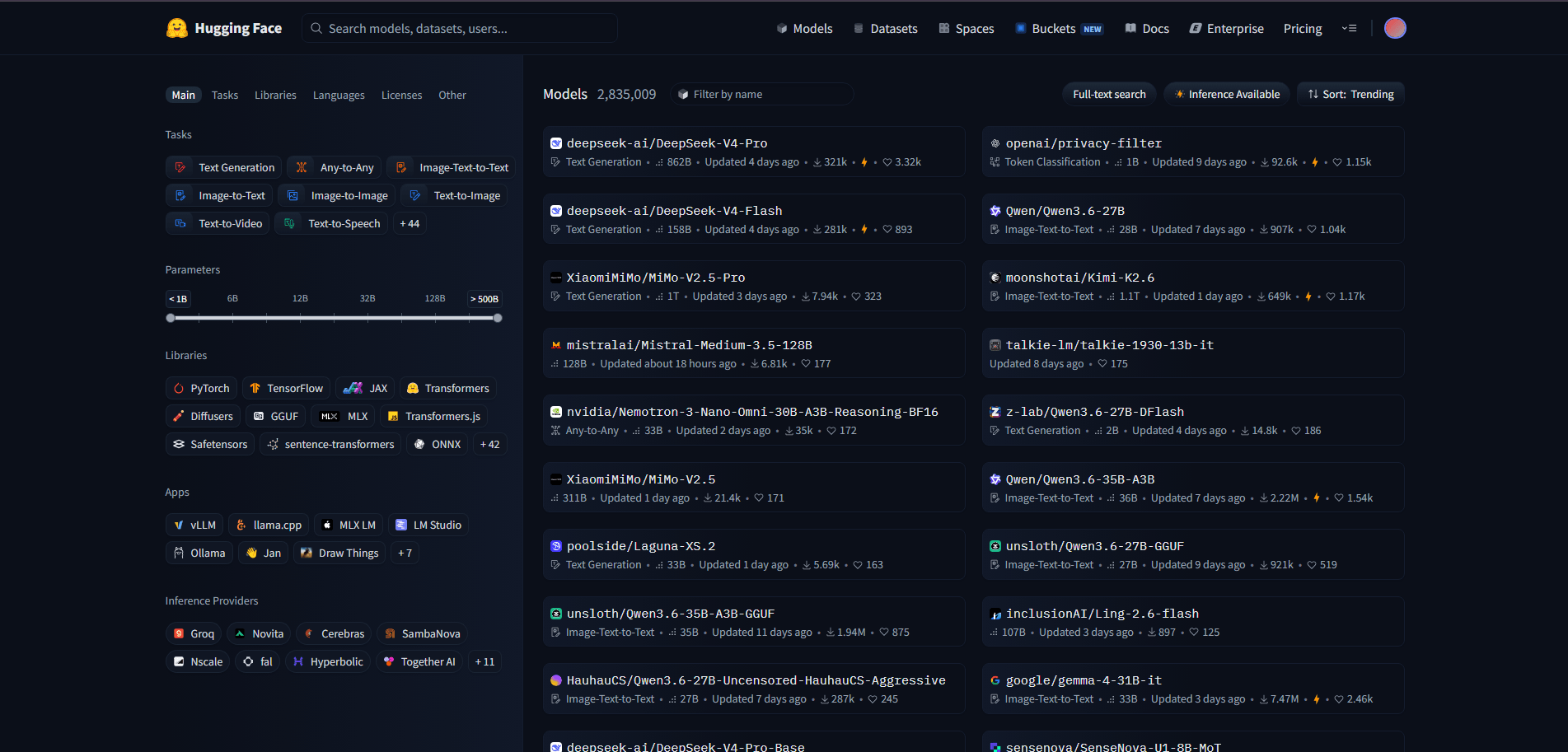
Task: Toggle the Text Generation task filter
Action: click(224, 167)
